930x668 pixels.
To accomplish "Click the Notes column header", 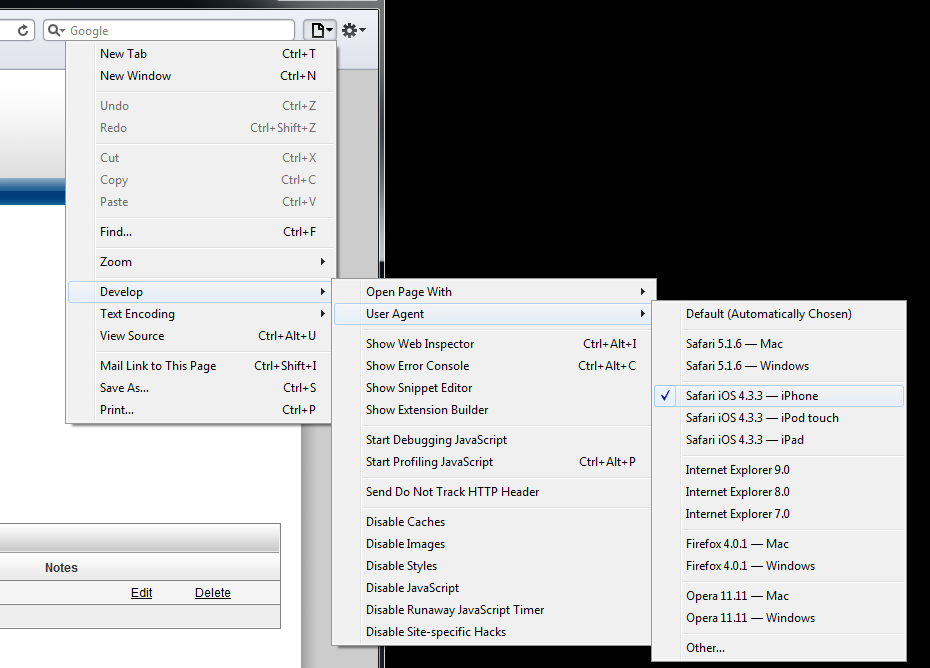I will 61,568.
